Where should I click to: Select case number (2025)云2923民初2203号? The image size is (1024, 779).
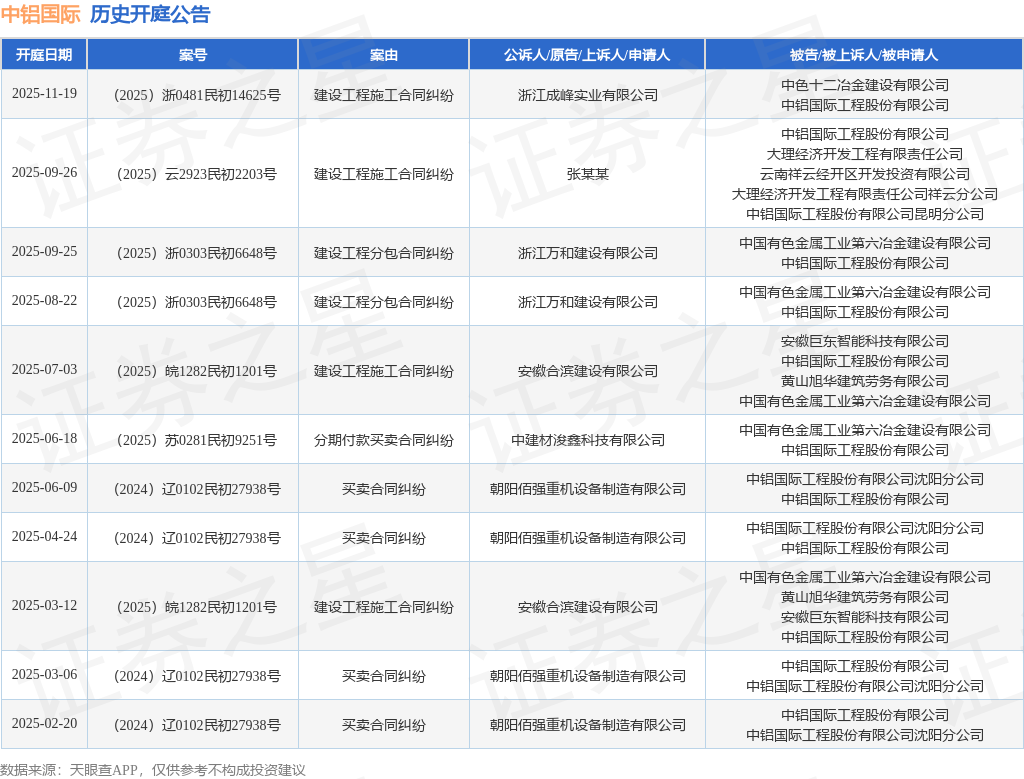[x=197, y=174]
